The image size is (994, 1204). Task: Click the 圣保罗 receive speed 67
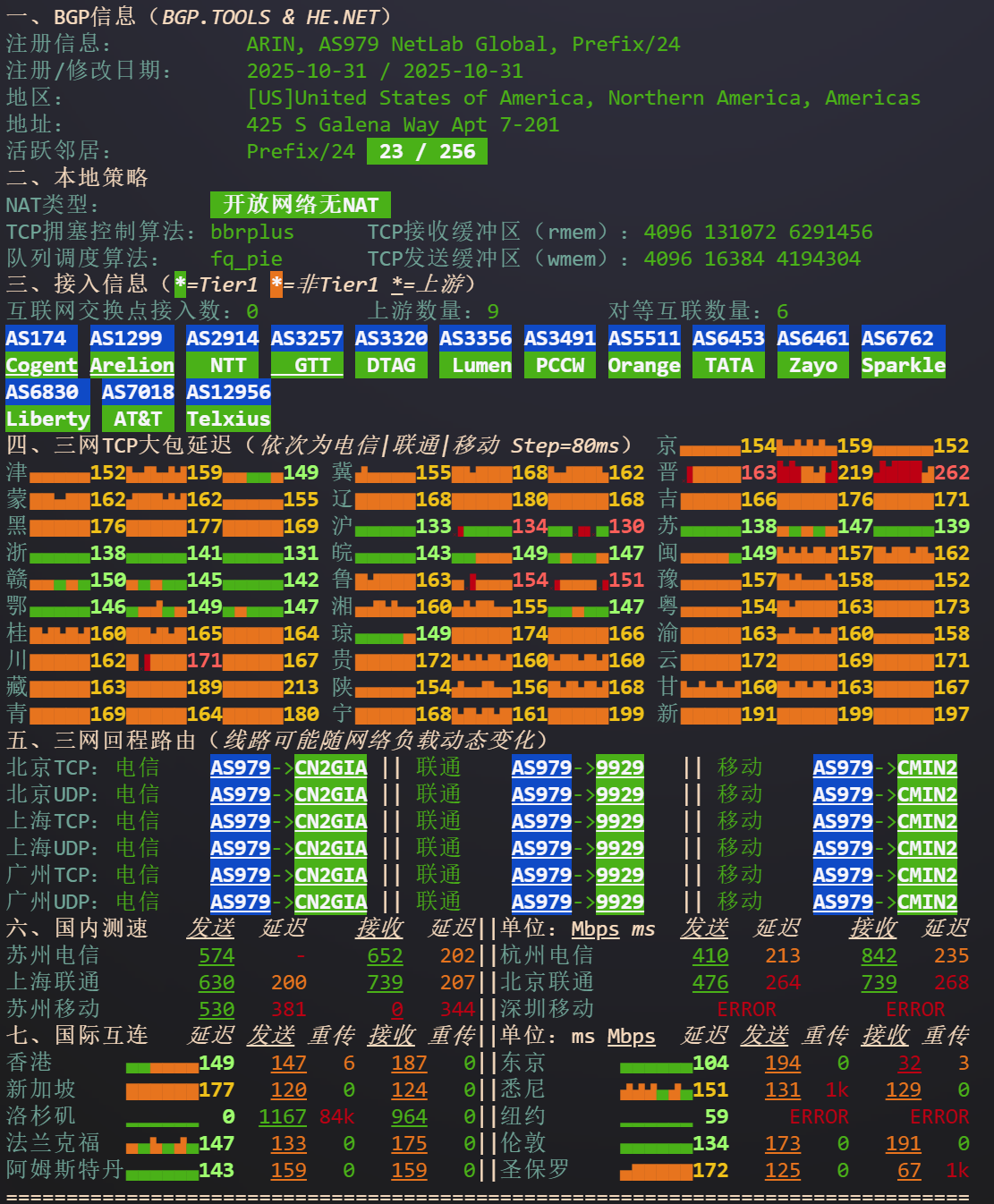tap(909, 1170)
